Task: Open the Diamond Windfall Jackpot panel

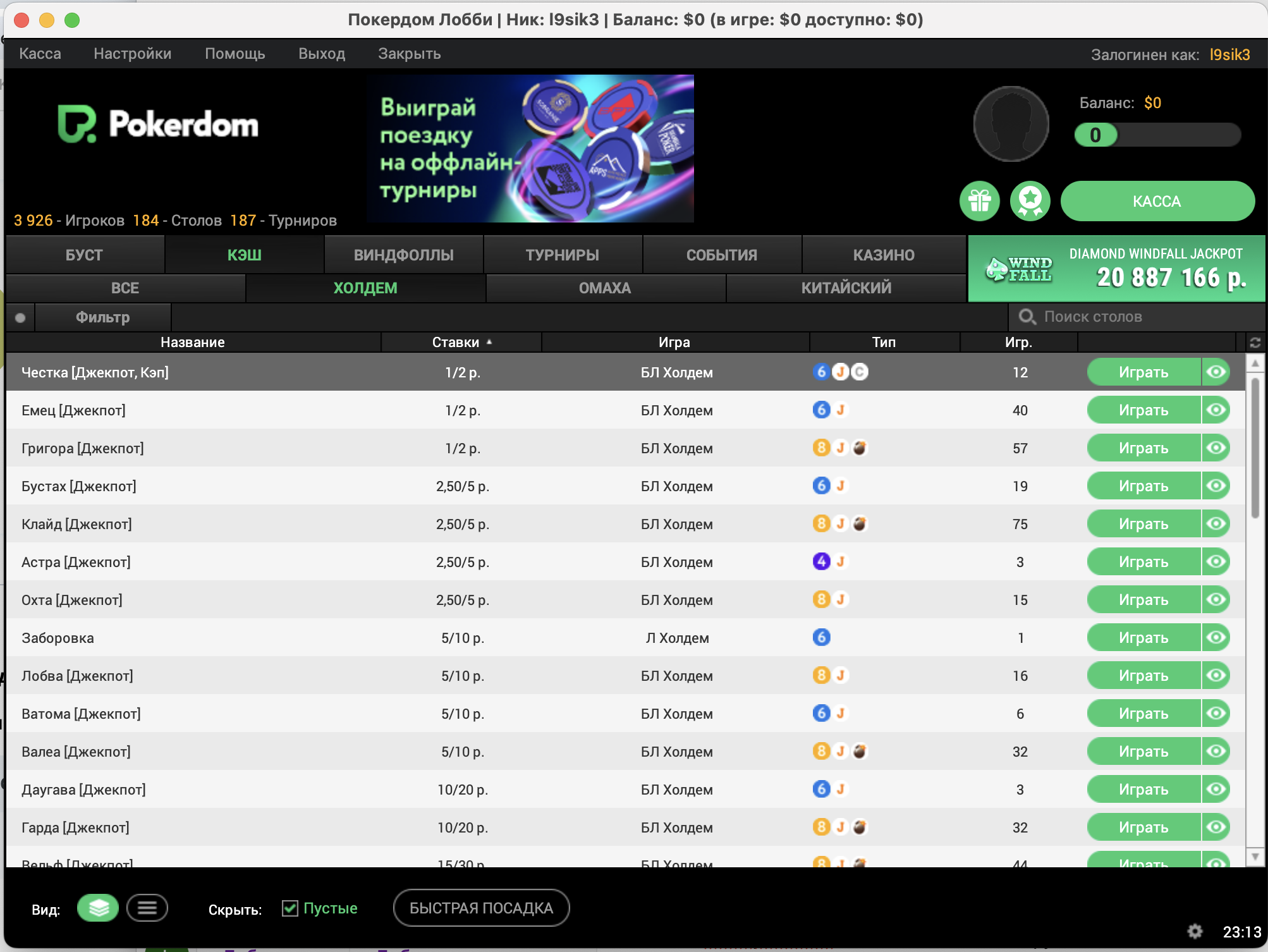Action: coord(1117,269)
